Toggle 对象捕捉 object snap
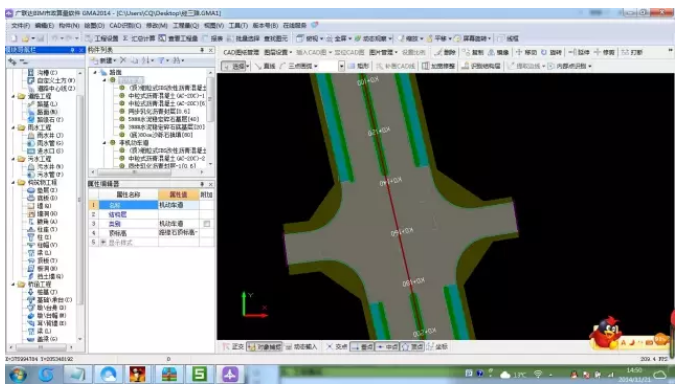The image size is (682, 389). tap(264, 347)
